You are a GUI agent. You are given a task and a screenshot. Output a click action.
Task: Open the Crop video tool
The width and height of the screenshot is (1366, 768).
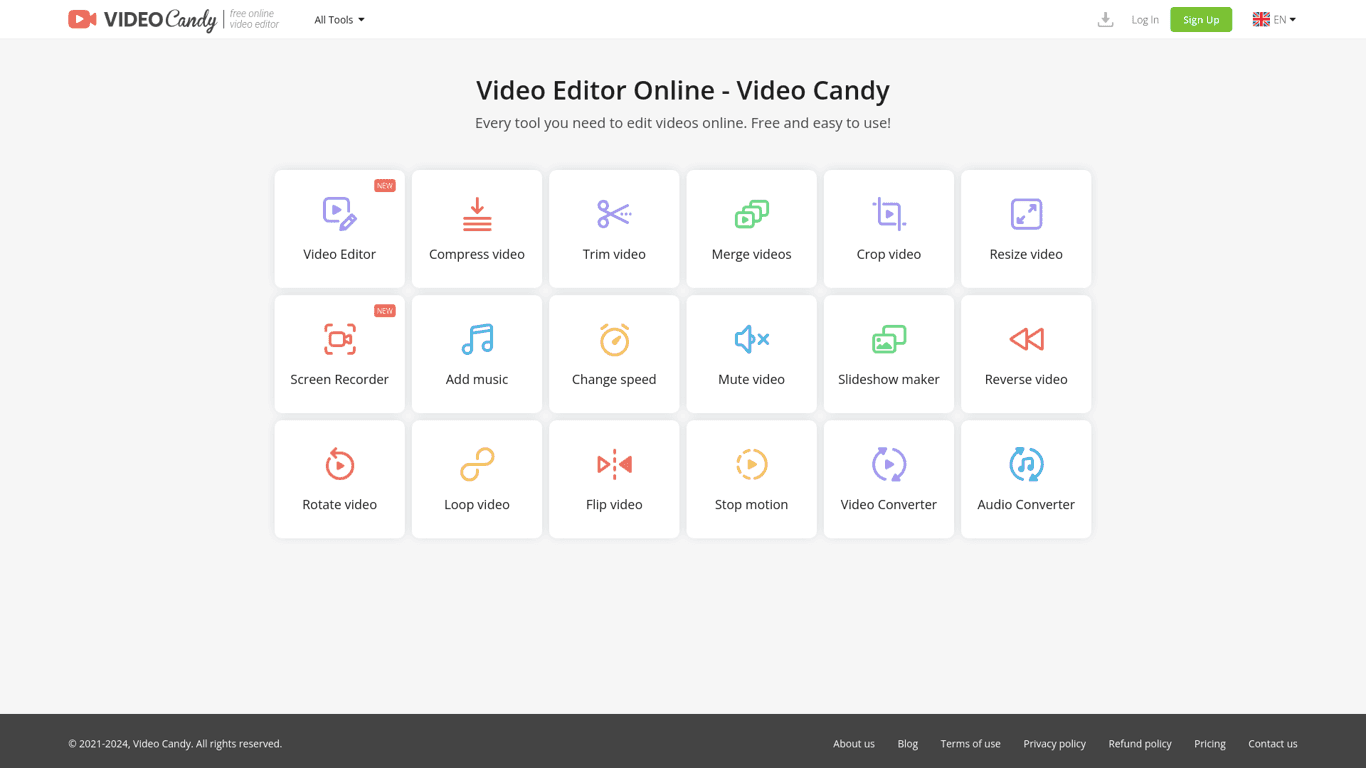888,228
